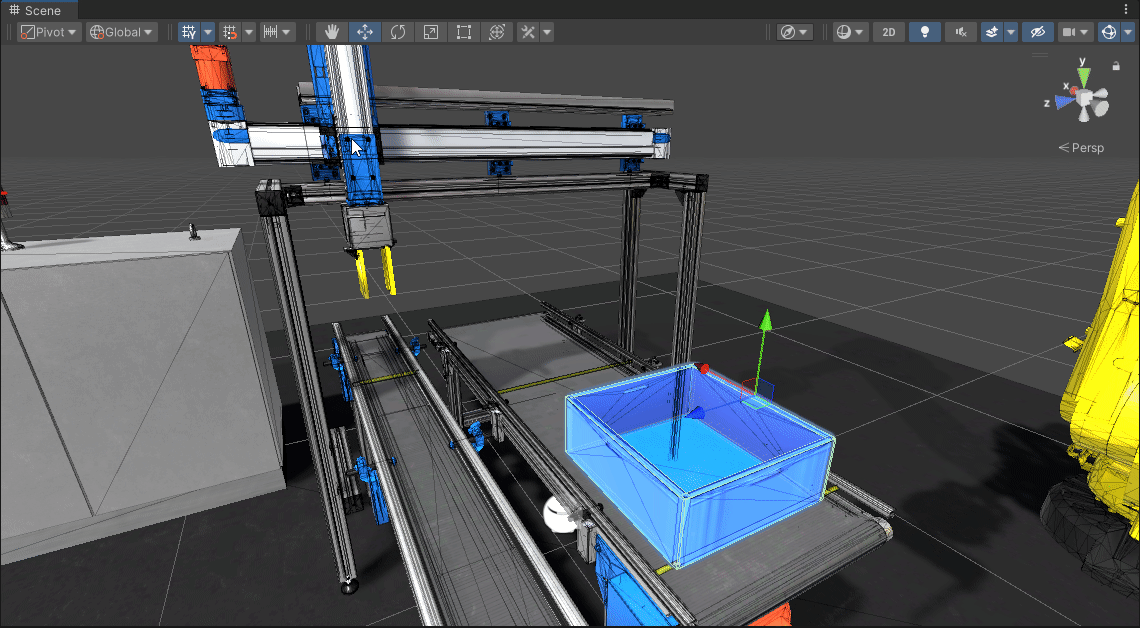Toggle scene lighting with the lightbulb

[x=925, y=32]
